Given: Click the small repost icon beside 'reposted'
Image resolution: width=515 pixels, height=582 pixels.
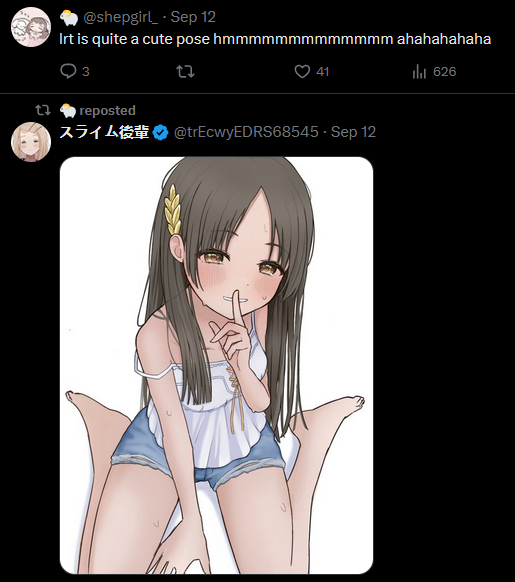Looking at the screenshot, I should click(x=43, y=110).
